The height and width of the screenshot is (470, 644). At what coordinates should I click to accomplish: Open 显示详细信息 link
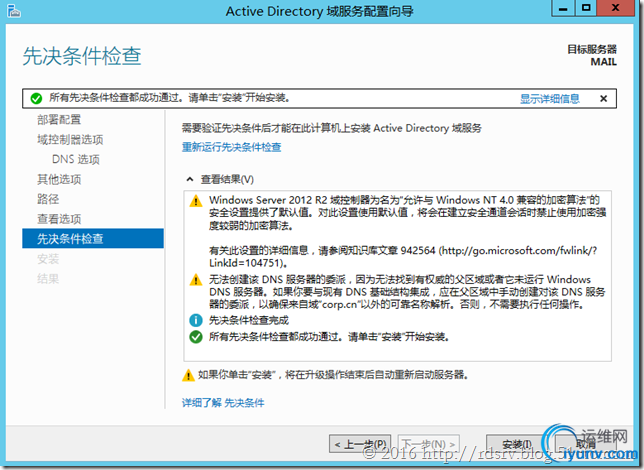pos(550,99)
